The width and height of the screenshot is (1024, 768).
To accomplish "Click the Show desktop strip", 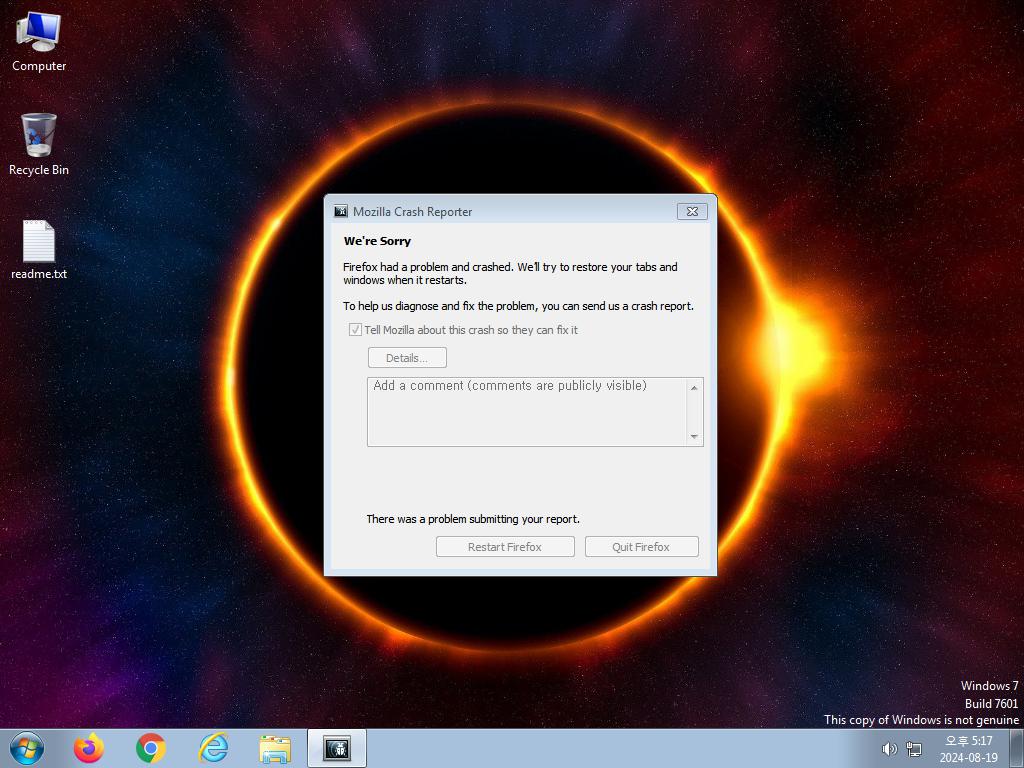I will point(1017,748).
